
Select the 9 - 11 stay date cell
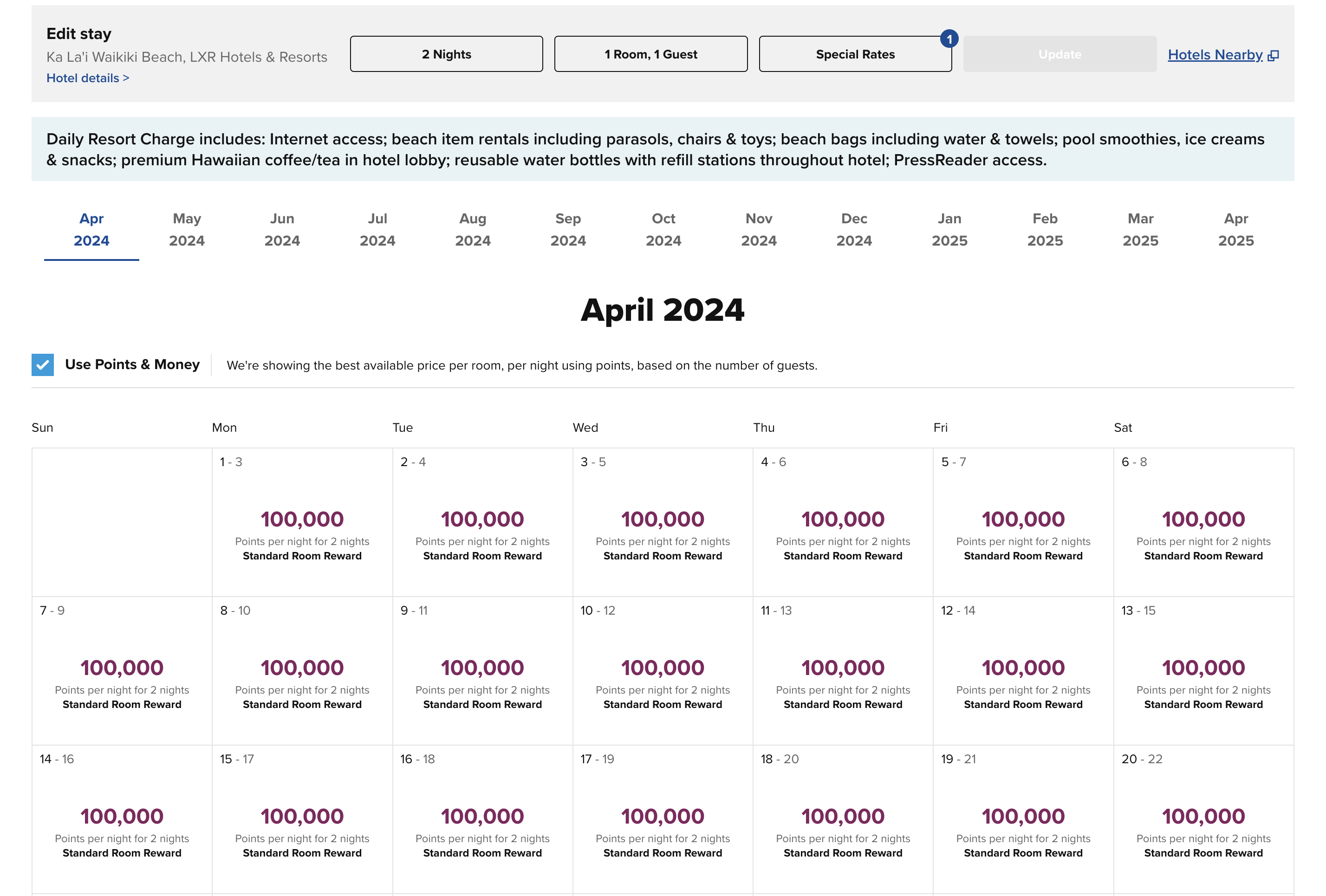pyautogui.click(x=483, y=670)
